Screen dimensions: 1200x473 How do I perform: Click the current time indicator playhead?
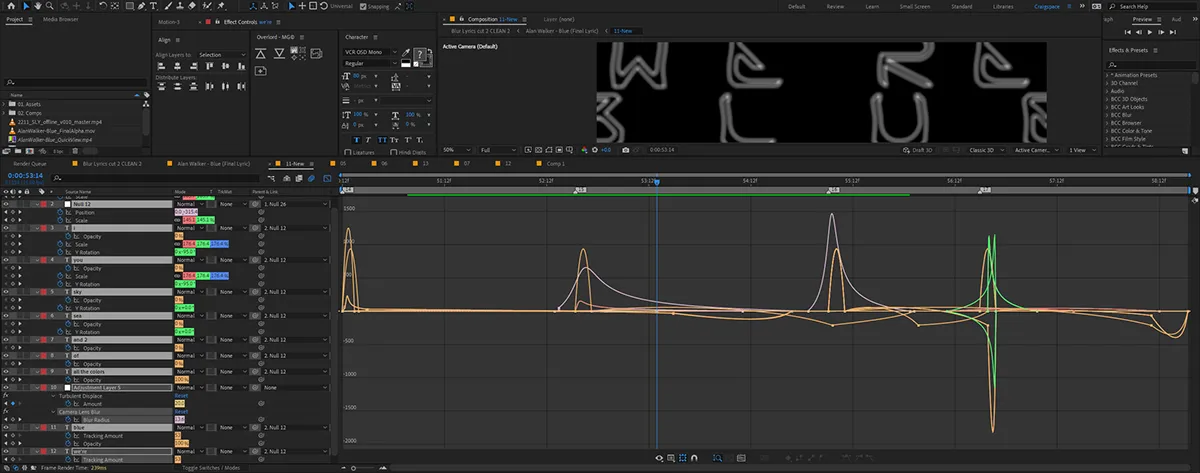pyautogui.click(x=657, y=182)
